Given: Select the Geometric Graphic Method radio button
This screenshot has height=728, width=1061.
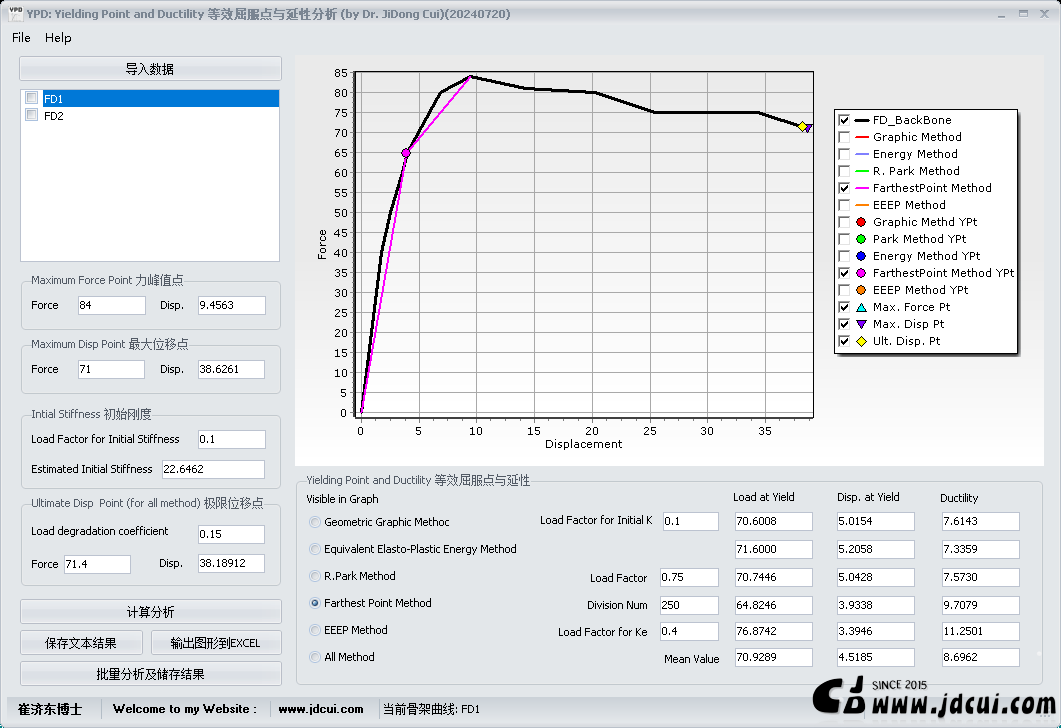Looking at the screenshot, I should [315, 522].
